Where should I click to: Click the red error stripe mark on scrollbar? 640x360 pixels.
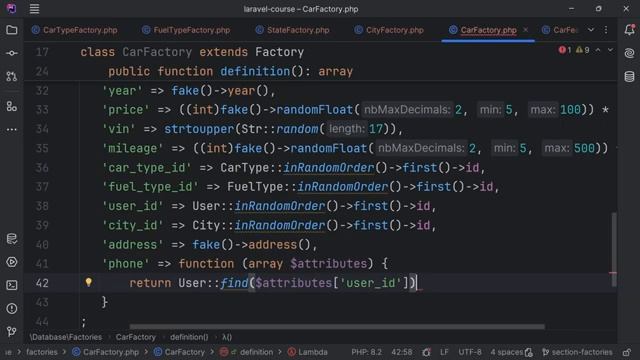pos(613,273)
